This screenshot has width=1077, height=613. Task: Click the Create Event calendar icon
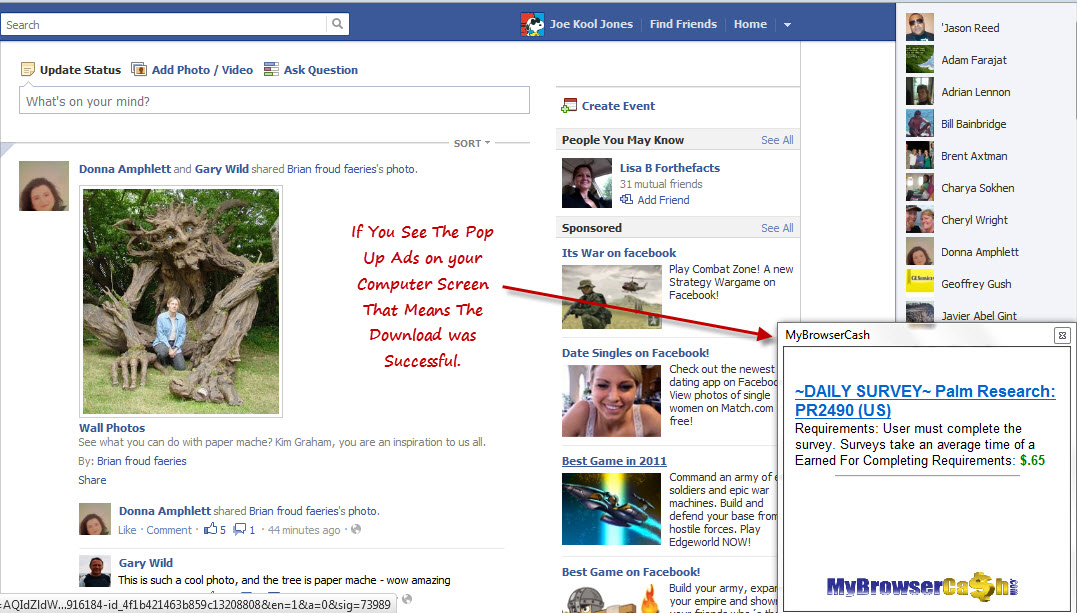coord(569,106)
